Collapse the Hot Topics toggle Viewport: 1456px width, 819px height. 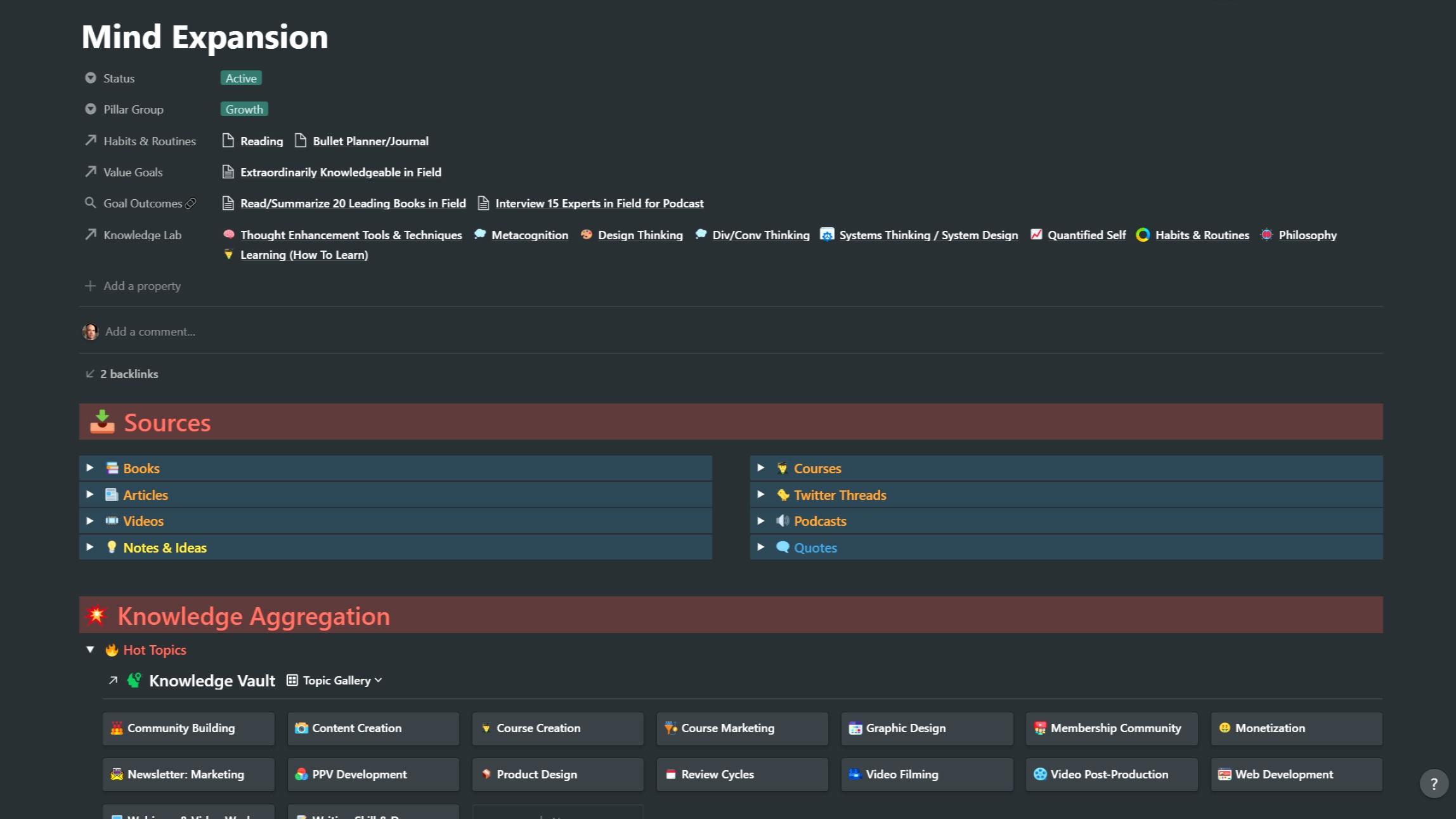90,650
